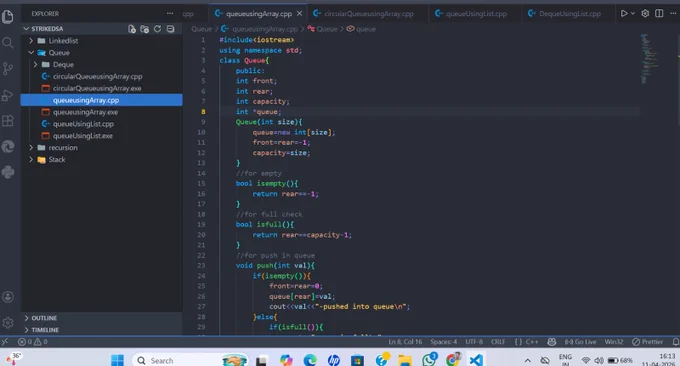The width and height of the screenshot is (680, 366).
Task: Open run options dropdown arrow
Action: pyautogui.click(x=633, y=13)
